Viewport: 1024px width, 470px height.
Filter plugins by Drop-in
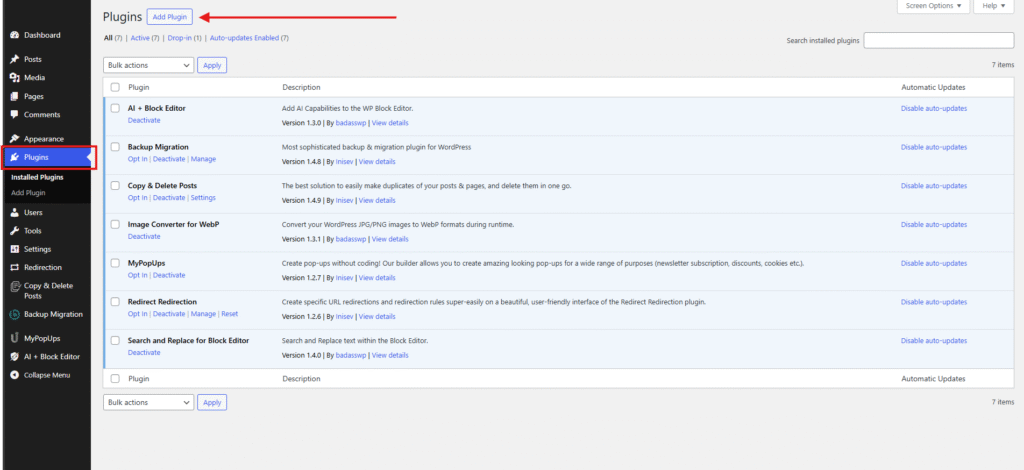(179, 39)
